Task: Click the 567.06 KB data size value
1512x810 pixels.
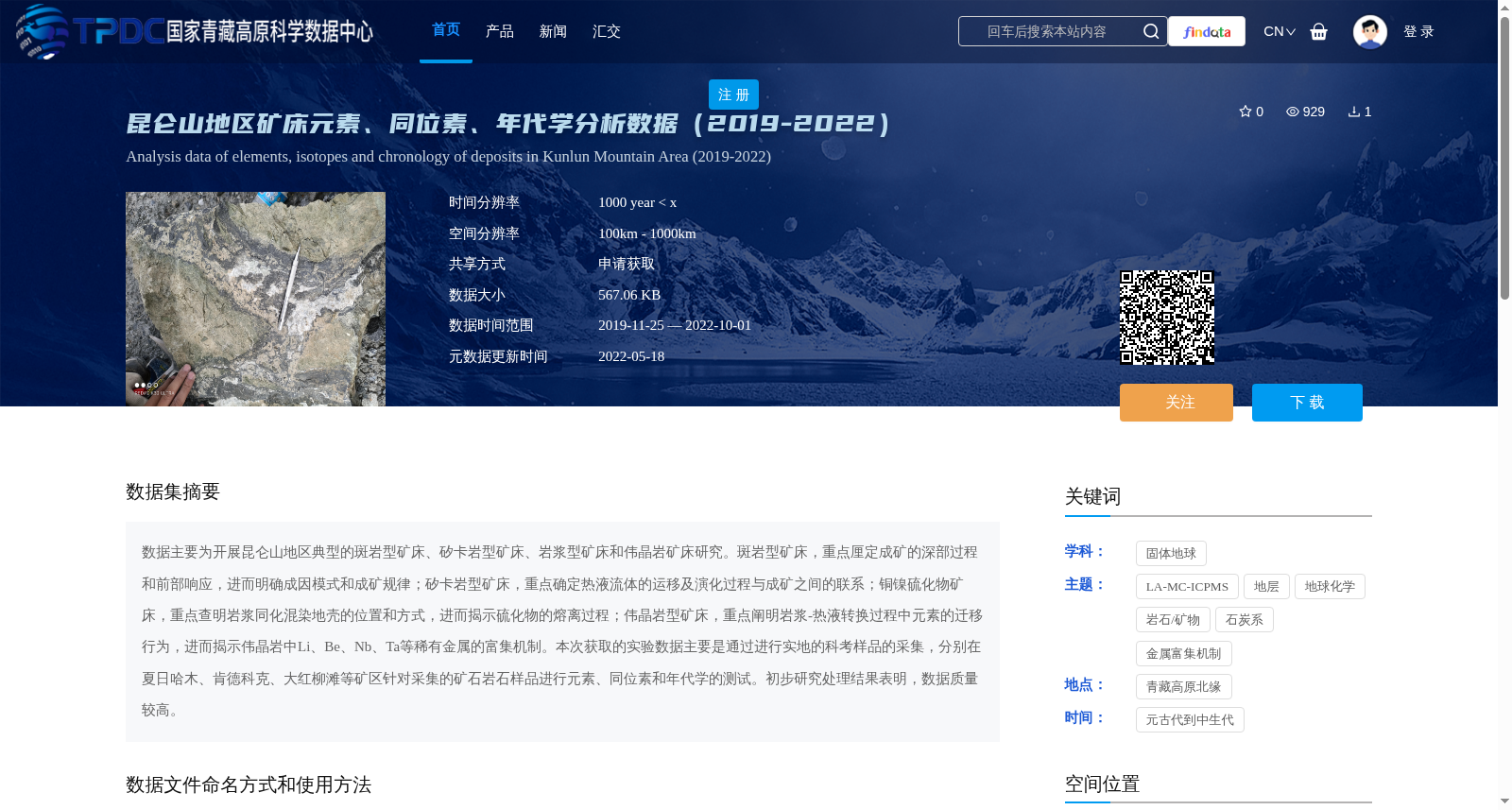Action: pyautogui.click(x=629, y=295)
